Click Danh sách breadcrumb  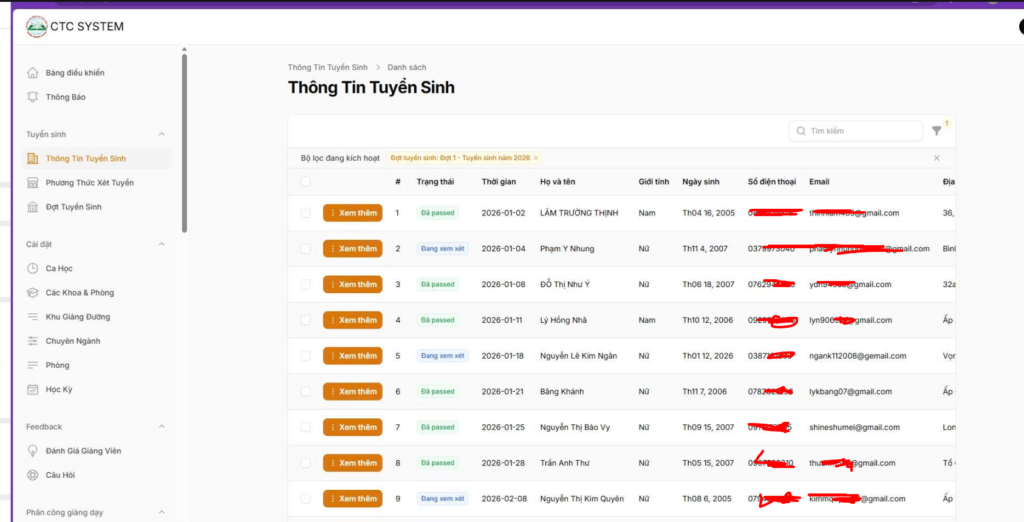click(407, 67)
